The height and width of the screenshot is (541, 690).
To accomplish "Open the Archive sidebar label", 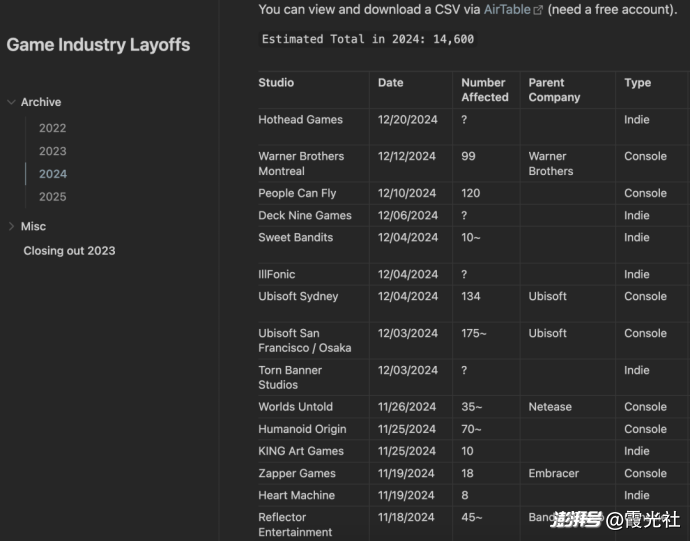I will point(41,102).
